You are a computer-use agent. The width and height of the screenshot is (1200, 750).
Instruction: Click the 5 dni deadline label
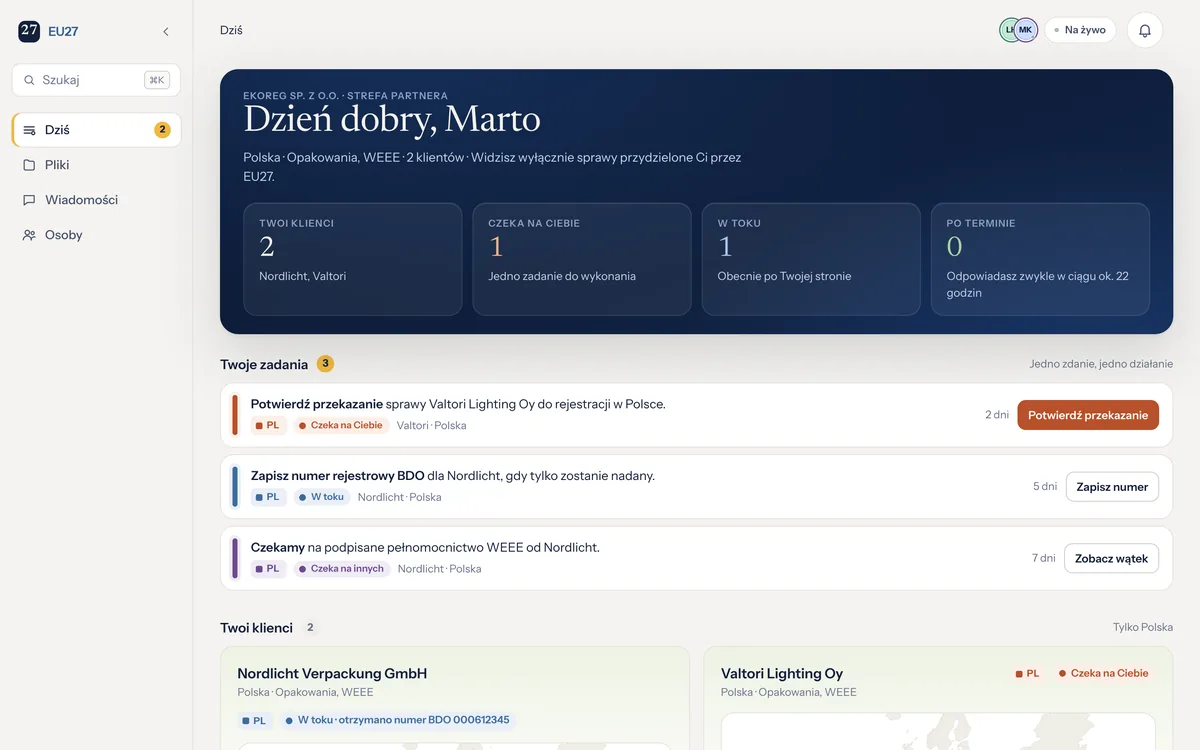tap(1045, 487)
